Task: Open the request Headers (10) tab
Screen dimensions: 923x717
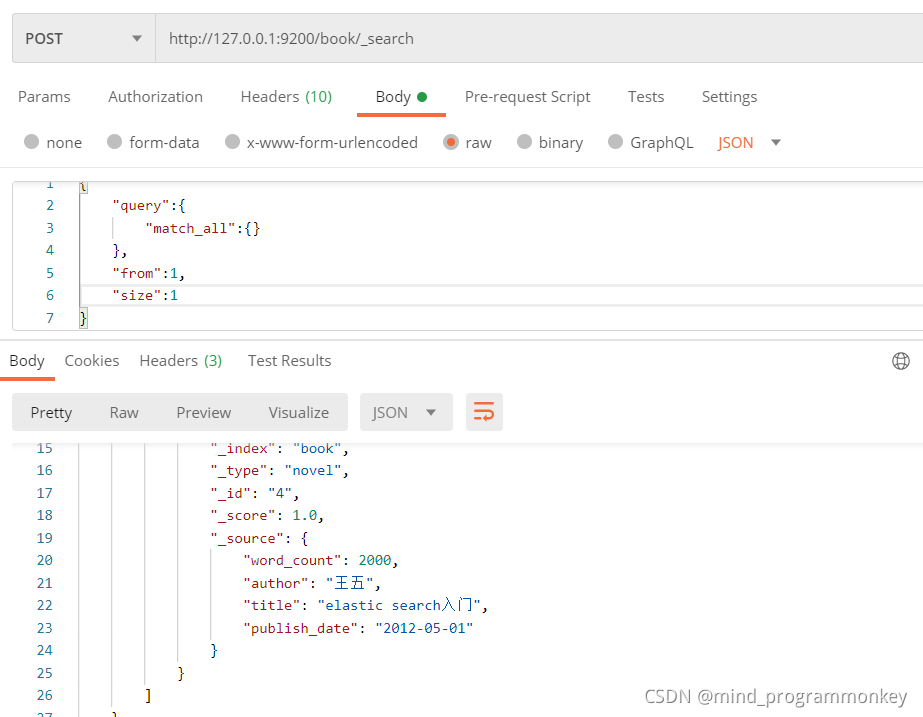Action: (x=286, y=97)
